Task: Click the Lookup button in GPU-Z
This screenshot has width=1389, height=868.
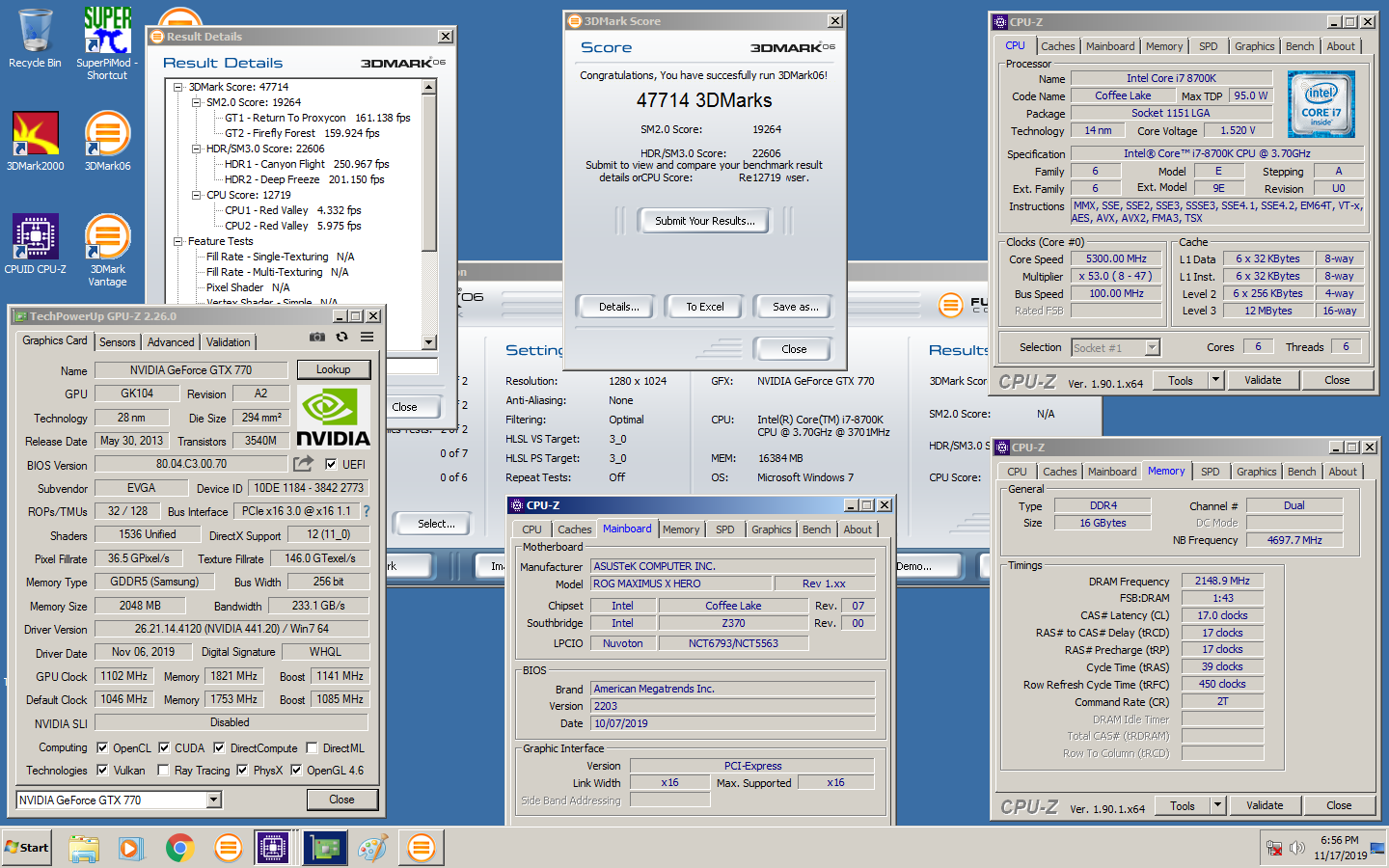Action: [333, 369]
